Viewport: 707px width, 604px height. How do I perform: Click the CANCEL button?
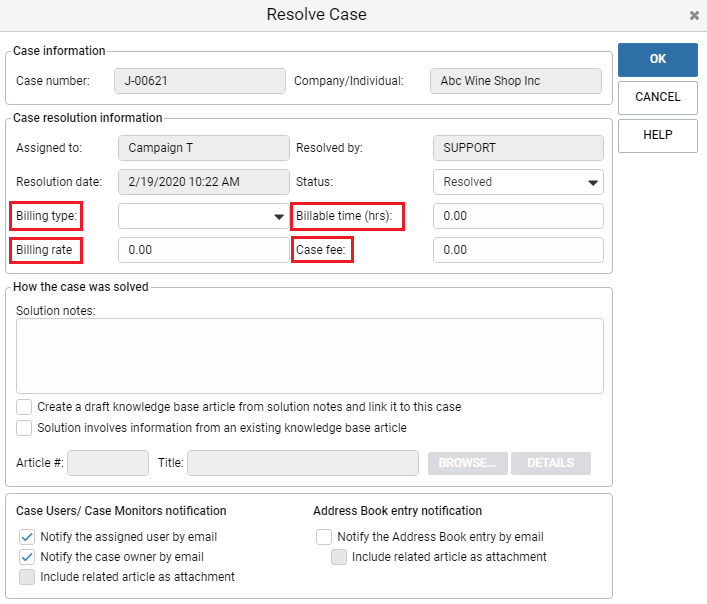[657, 97]
